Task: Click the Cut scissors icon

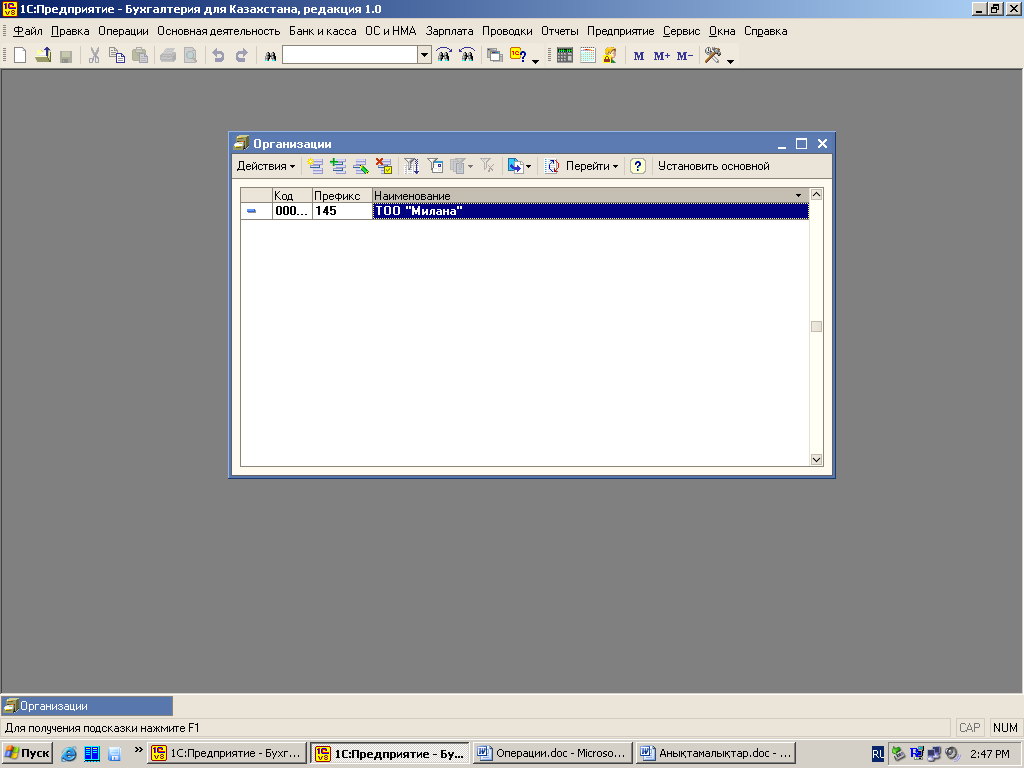Action: pyautogui.click(x=95, y=56)
